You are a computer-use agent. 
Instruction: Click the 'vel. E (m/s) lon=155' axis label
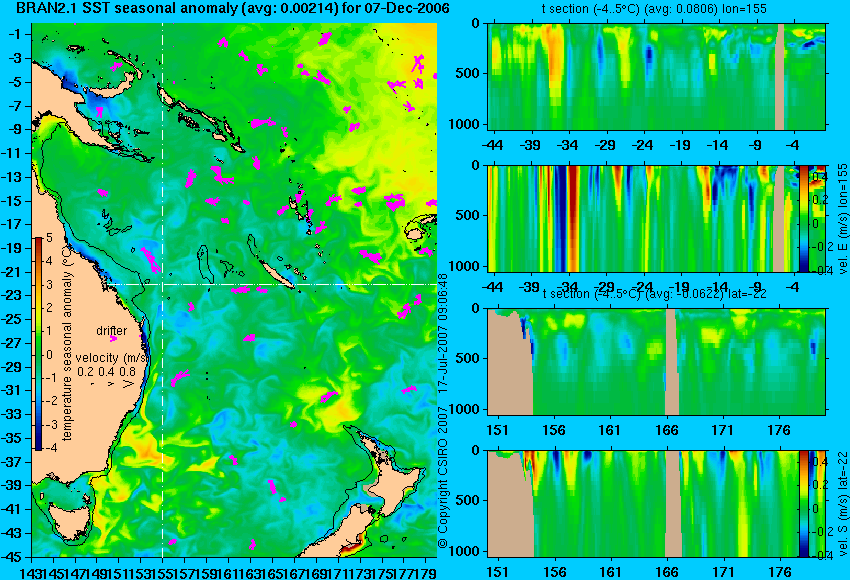(x=842, y=218)
